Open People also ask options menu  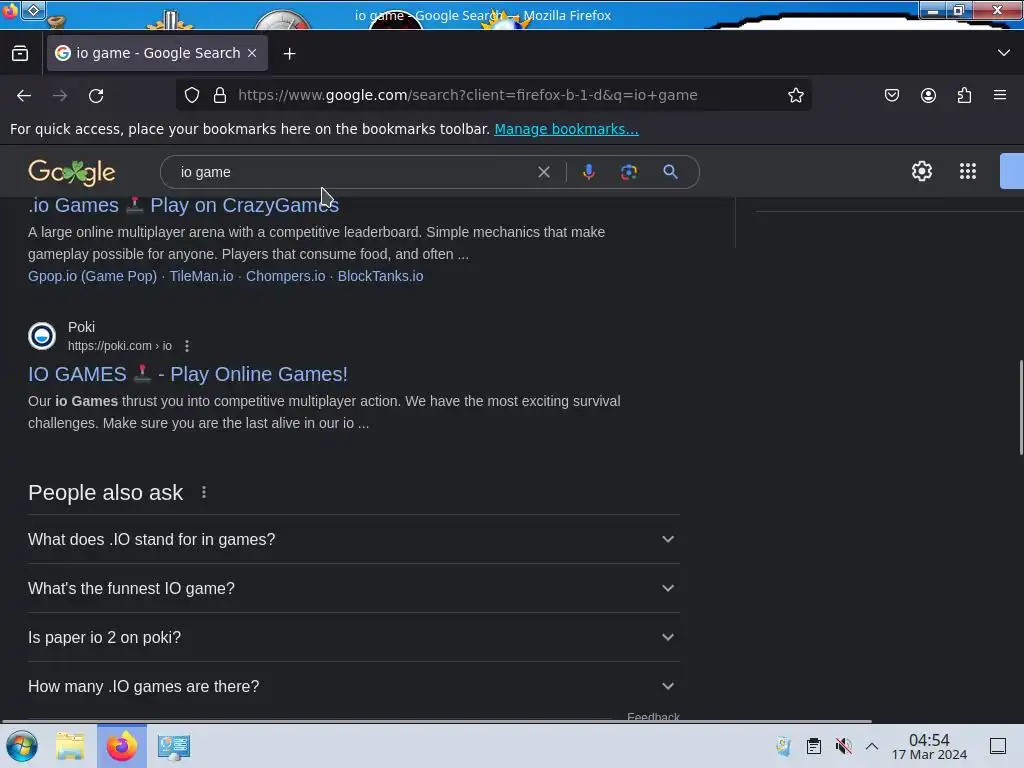point(204,492)
